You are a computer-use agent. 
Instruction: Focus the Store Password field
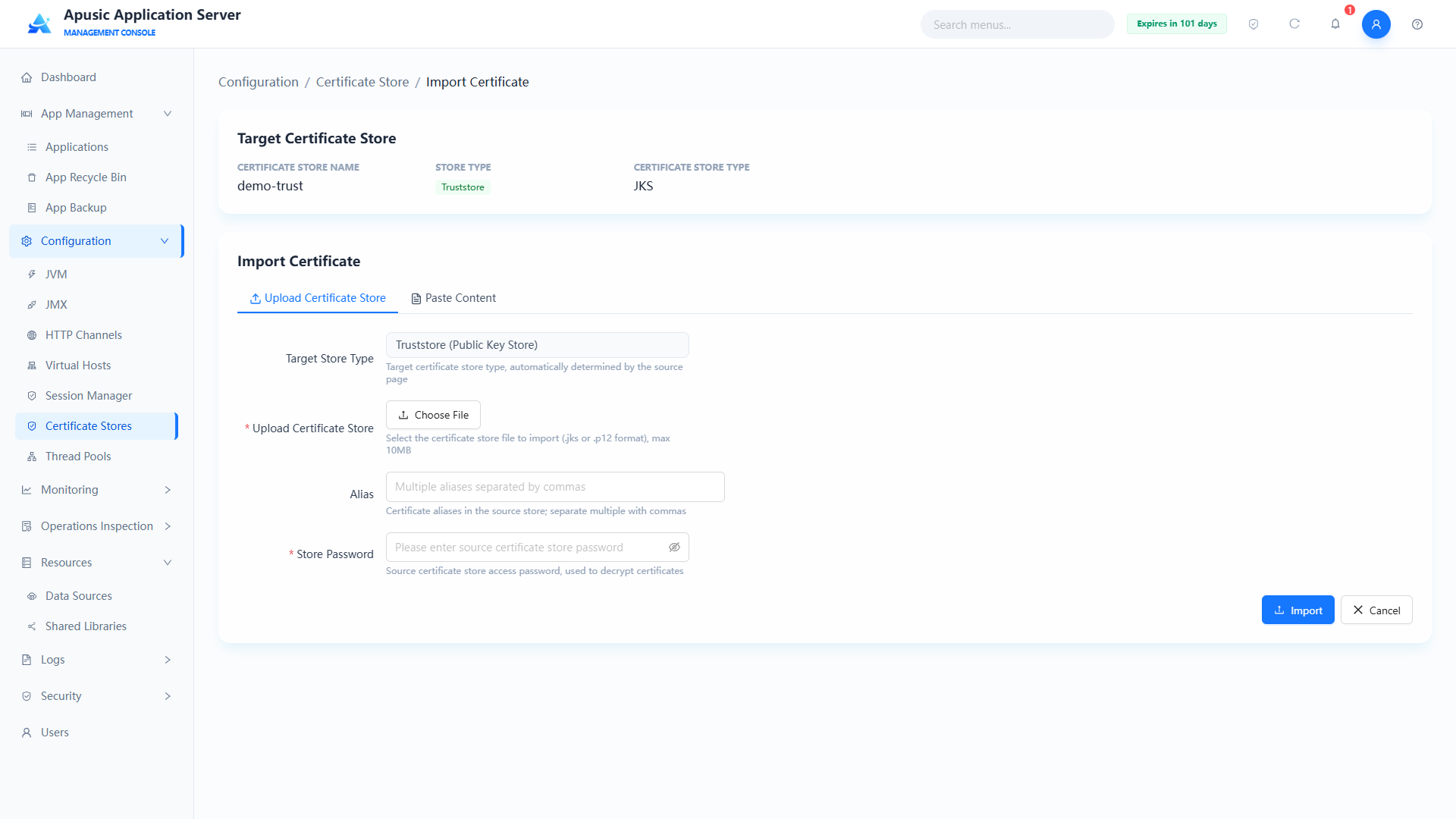coord(537,548)
